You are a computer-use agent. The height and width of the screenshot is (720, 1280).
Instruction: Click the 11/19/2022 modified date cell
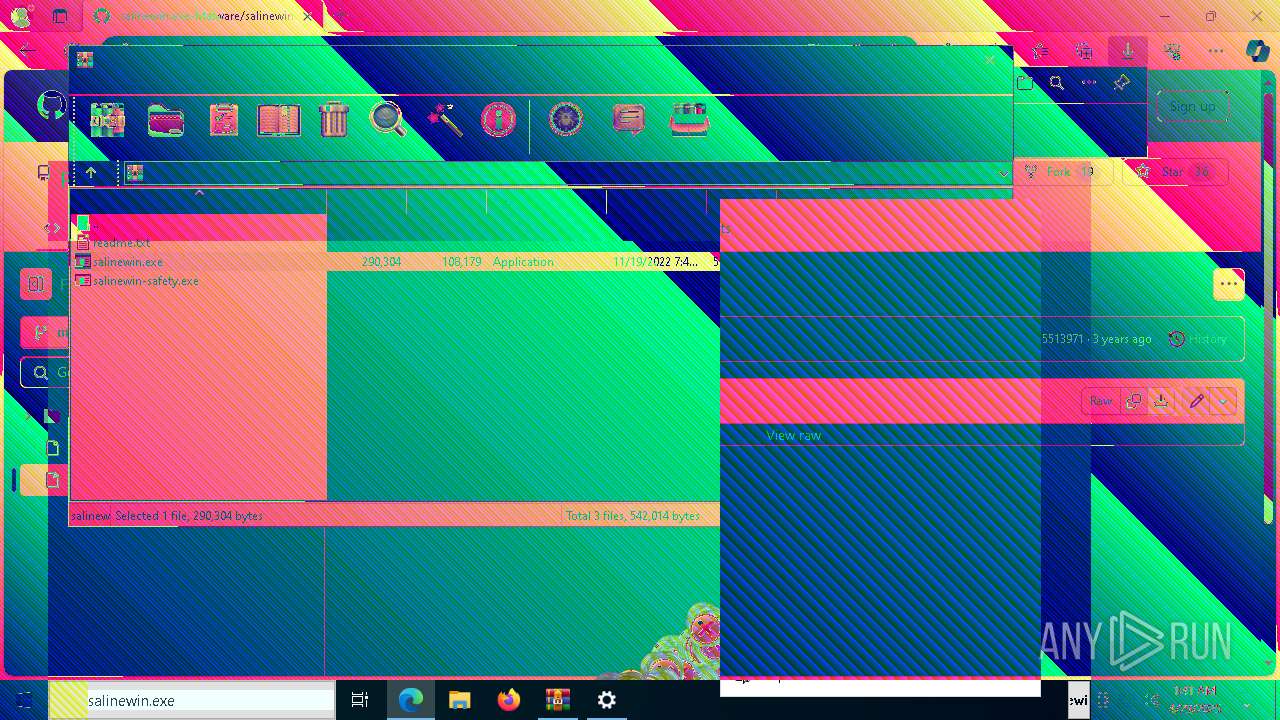coord(656,262)
